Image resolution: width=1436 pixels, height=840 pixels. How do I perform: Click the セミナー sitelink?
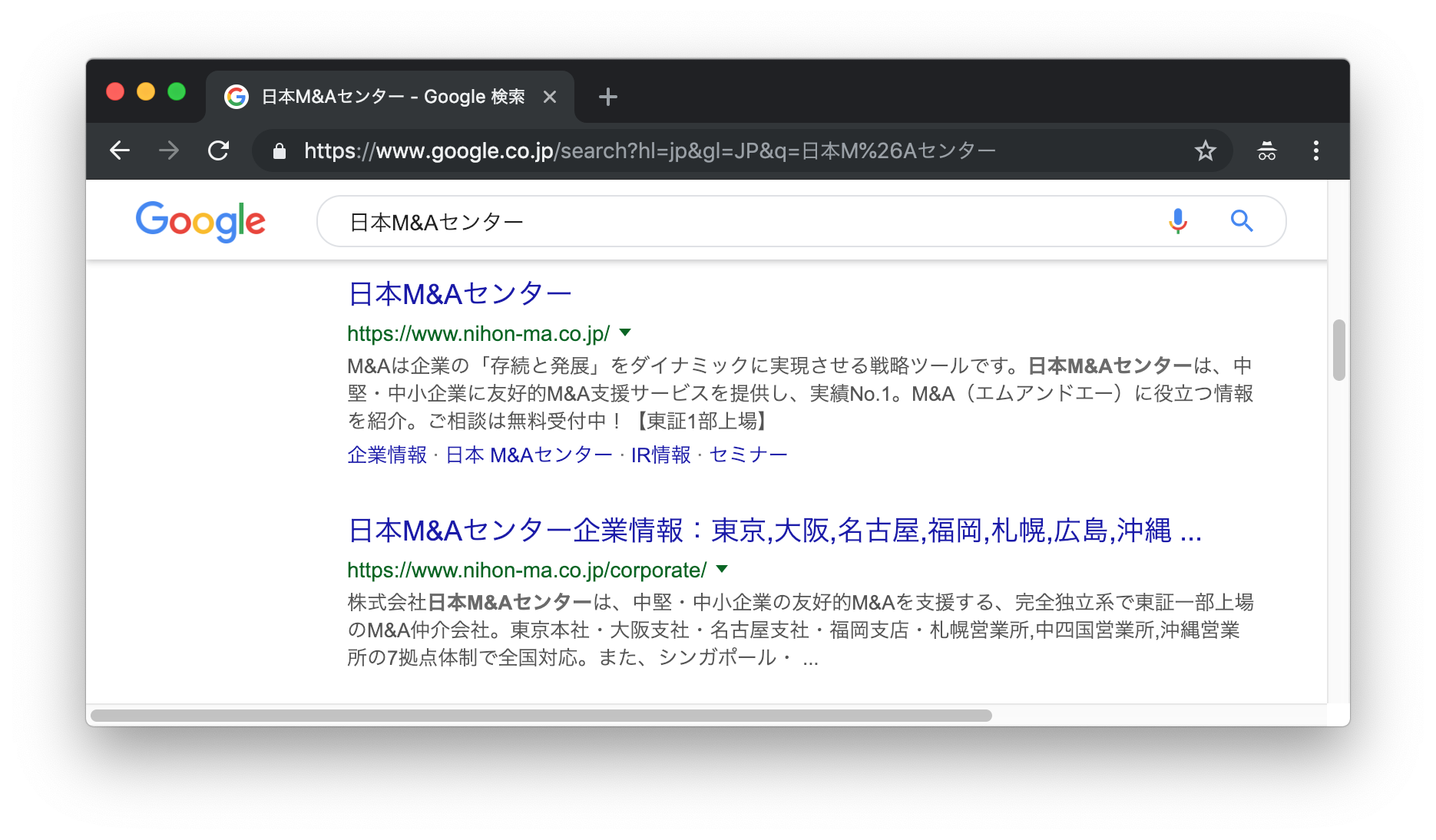[747, 454]
